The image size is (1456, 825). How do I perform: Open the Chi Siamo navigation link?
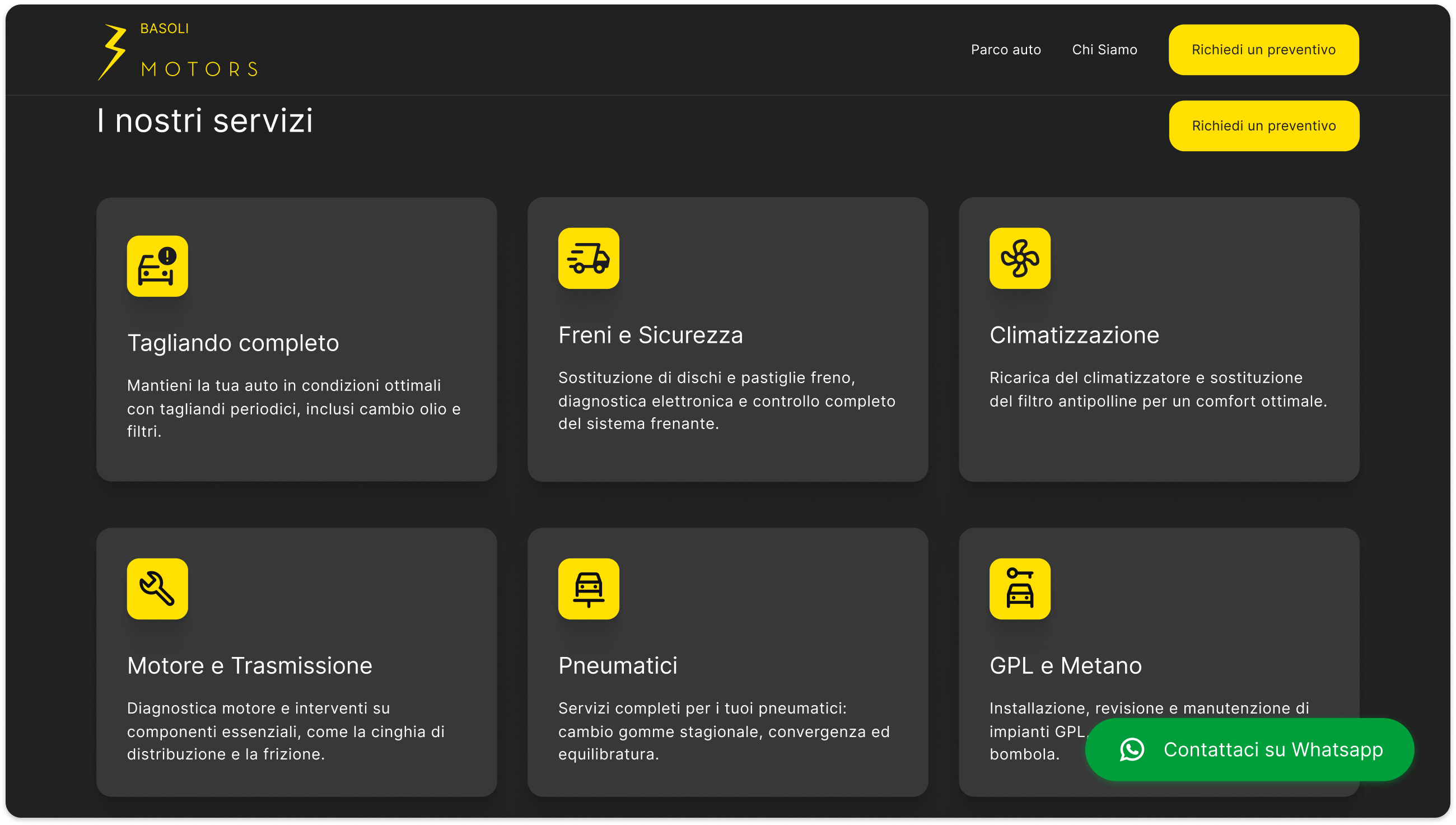pyautogui.click(x=1104, y=50)
